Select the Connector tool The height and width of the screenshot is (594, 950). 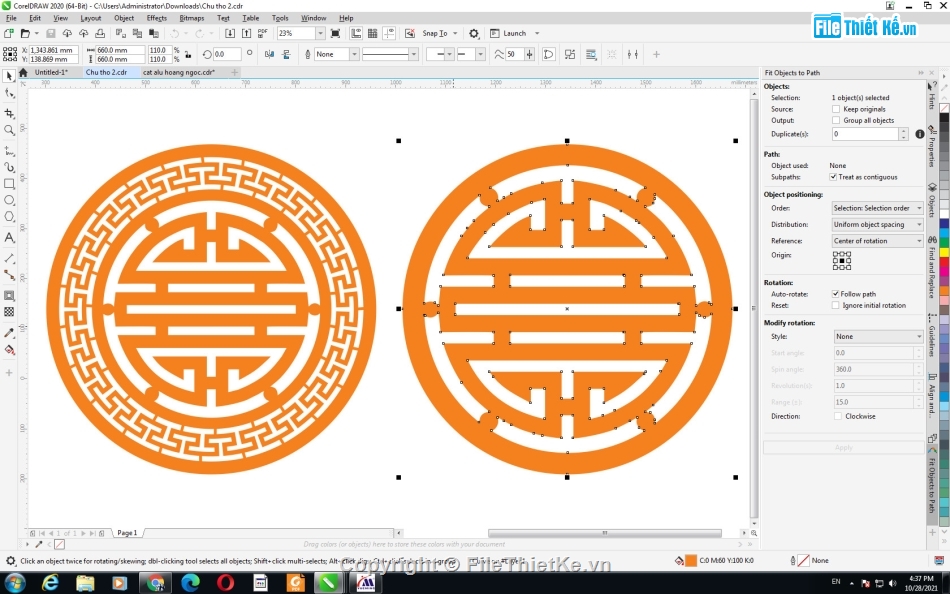point(9,275)
